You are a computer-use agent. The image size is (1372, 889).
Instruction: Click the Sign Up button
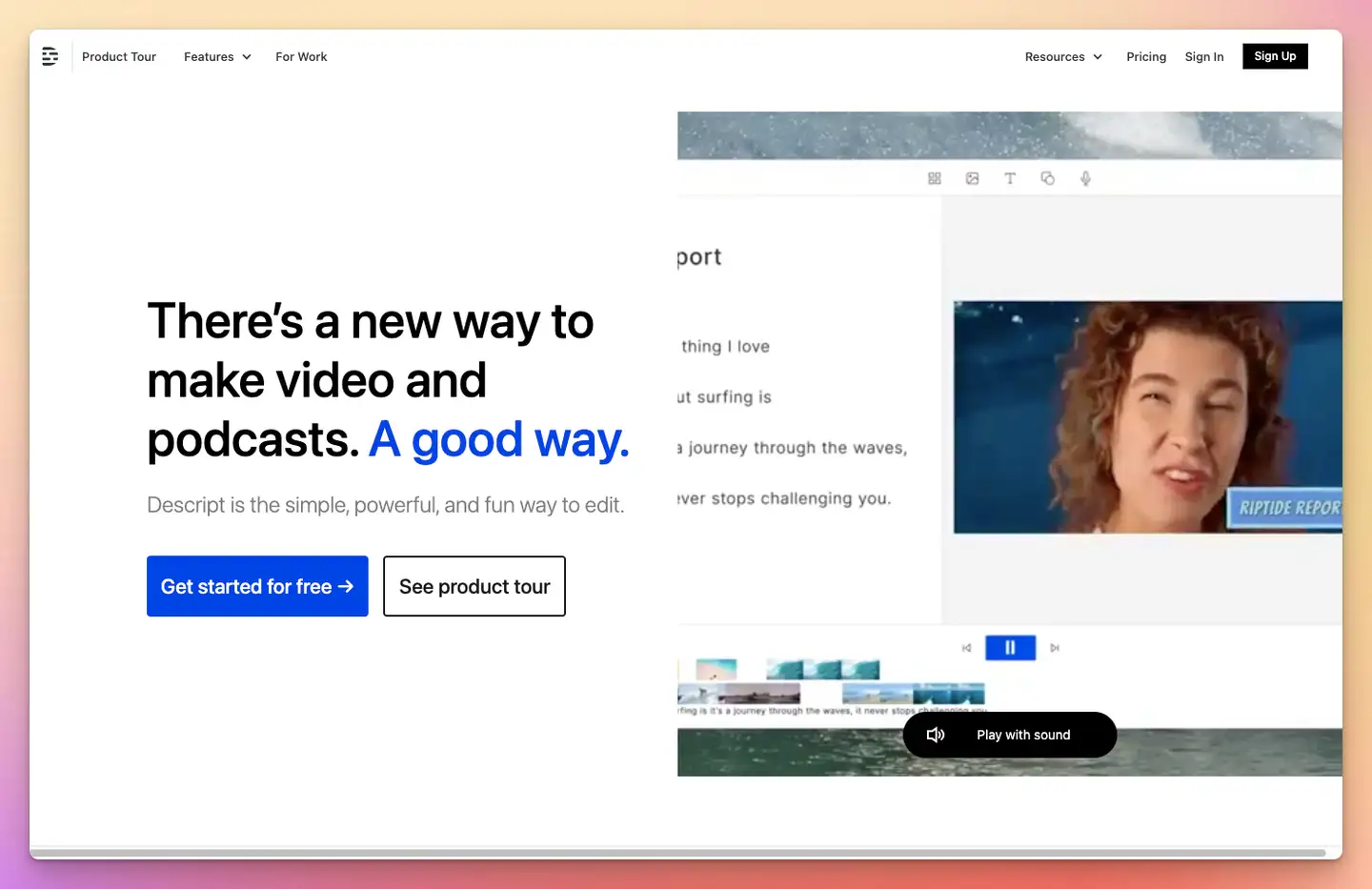click(1275, 56)
